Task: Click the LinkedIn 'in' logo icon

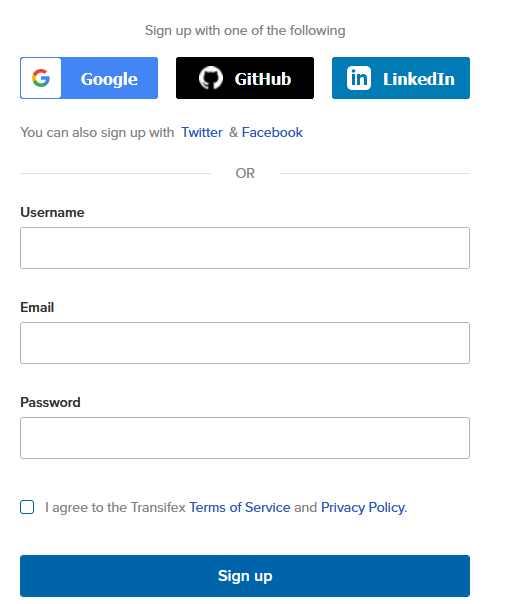Action: 359,78
